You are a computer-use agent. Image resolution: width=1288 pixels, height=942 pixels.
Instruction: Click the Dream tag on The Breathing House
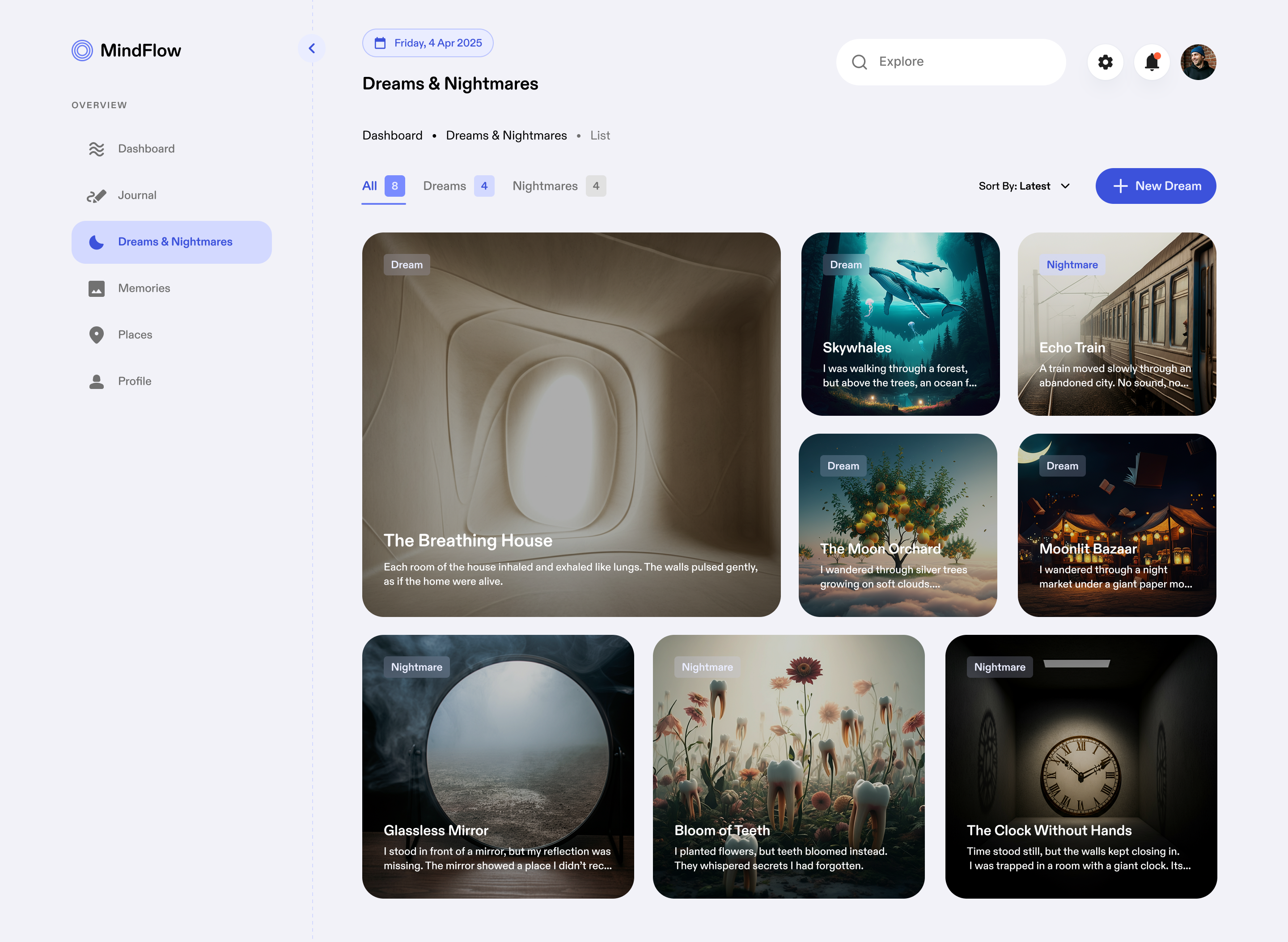407,265
